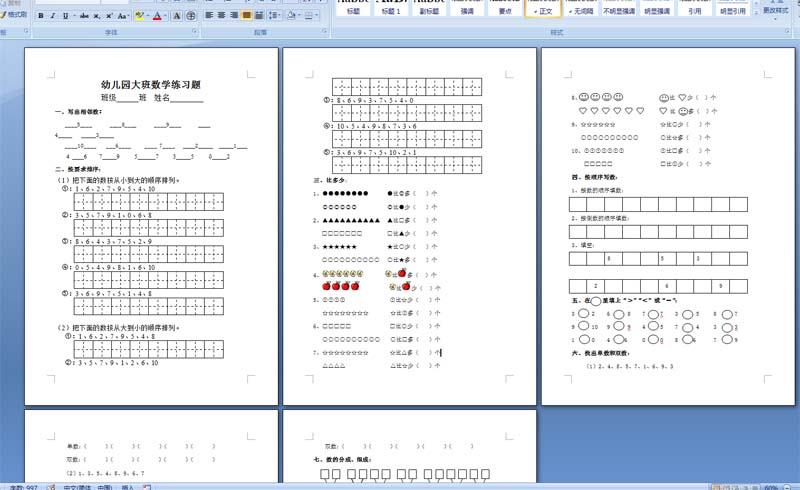Click the third page with 四、按顺序写数
This screenshot has height=490, width=800.
668,226
